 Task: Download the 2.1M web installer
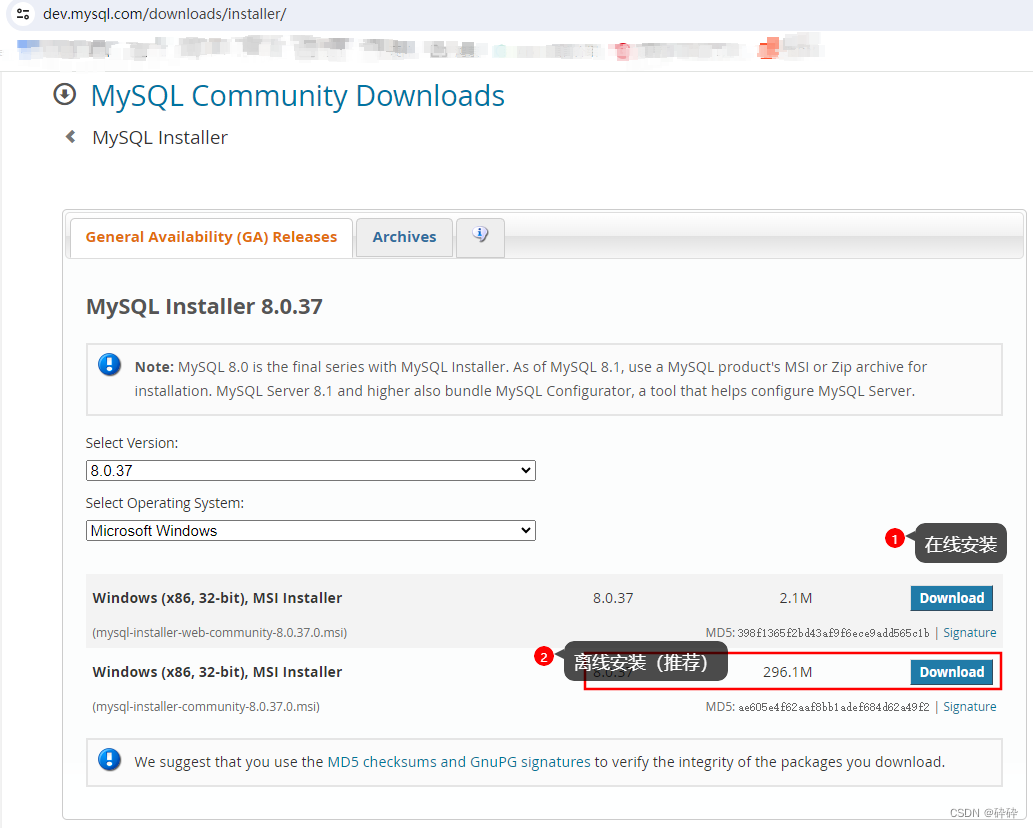point(951,598)
